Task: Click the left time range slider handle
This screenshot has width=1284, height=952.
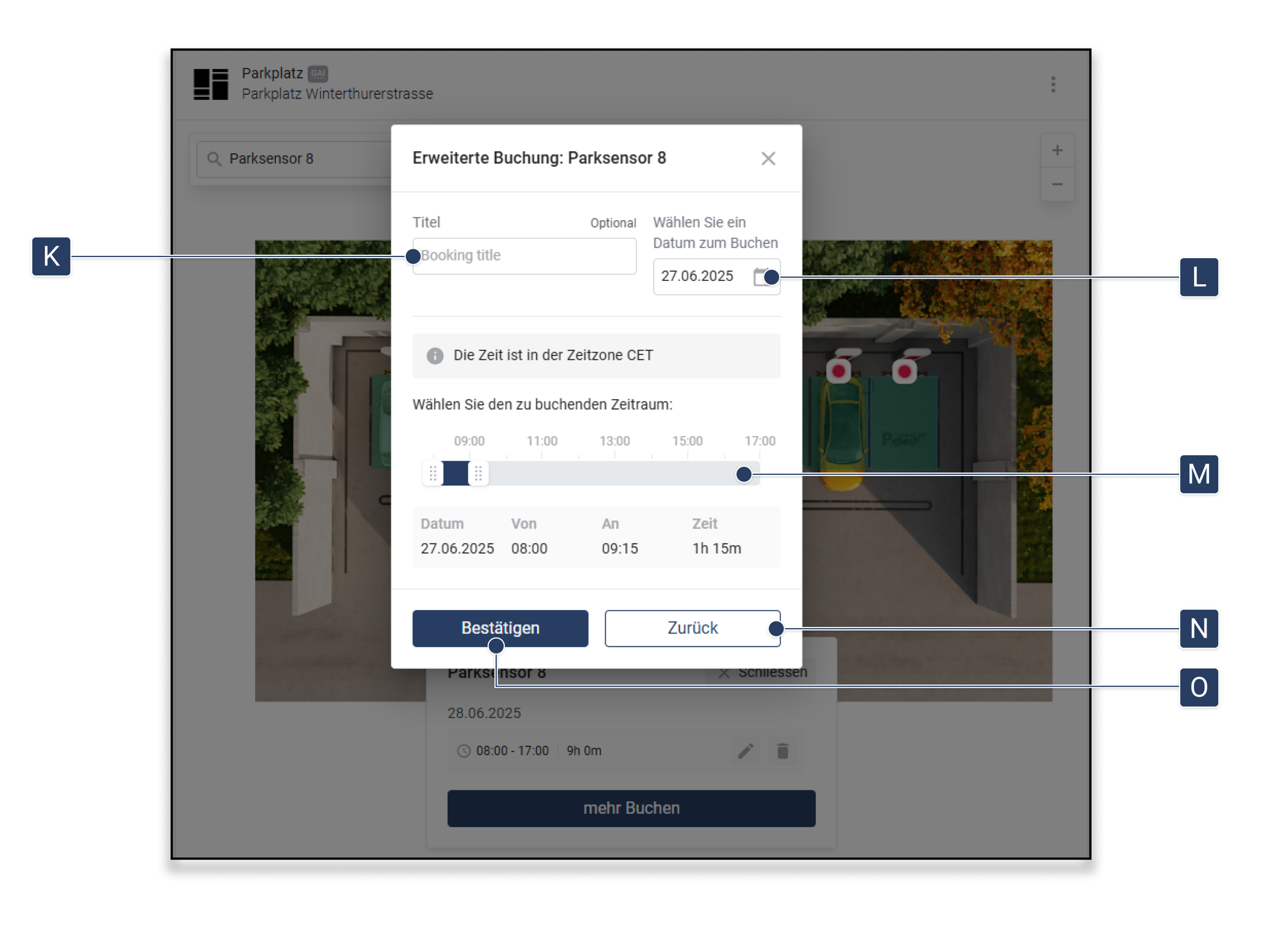Action: [x=432, y=474]
